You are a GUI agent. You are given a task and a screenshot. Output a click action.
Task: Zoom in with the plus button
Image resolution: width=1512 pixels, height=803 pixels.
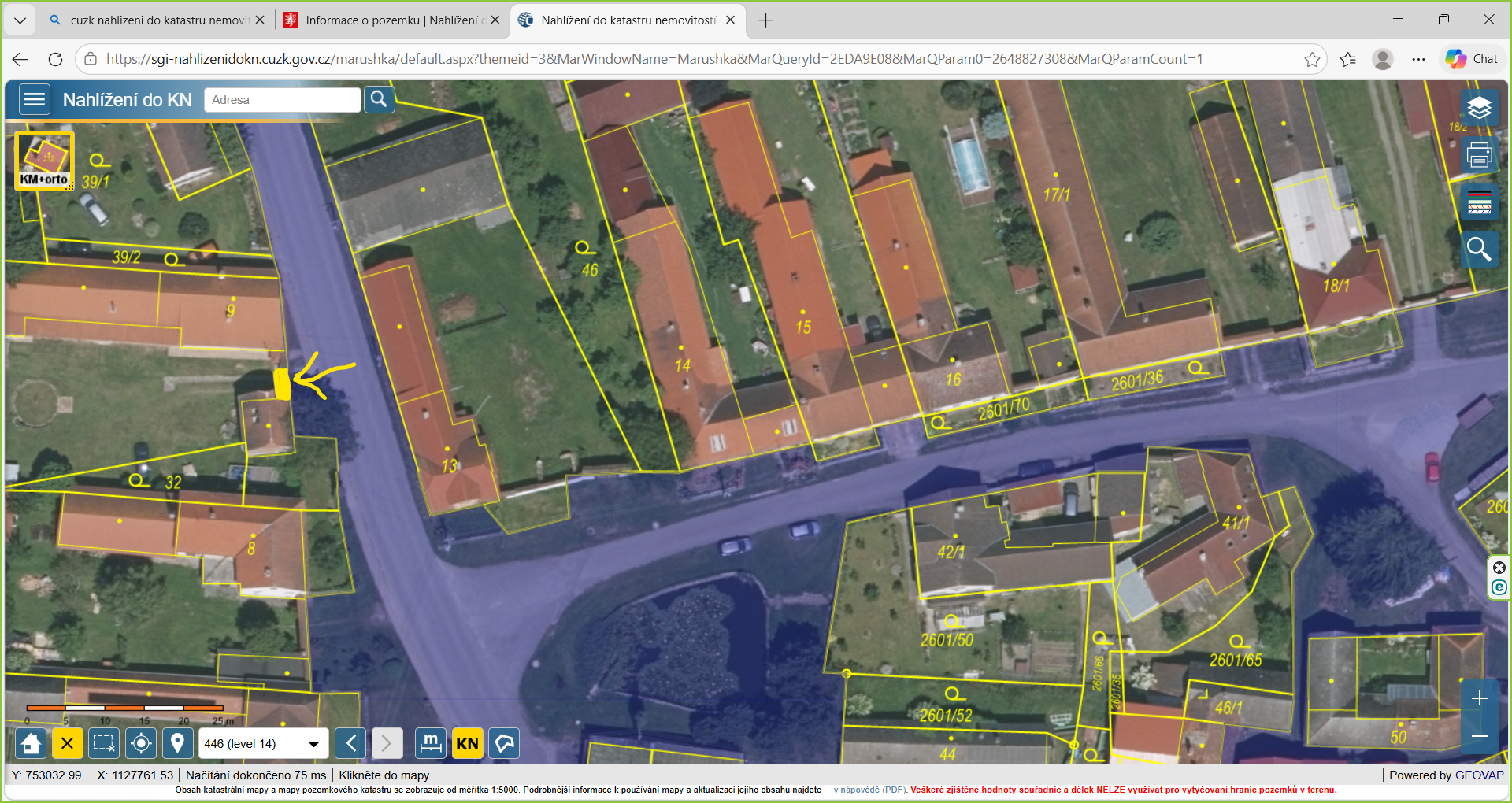tap(1479, 698)
